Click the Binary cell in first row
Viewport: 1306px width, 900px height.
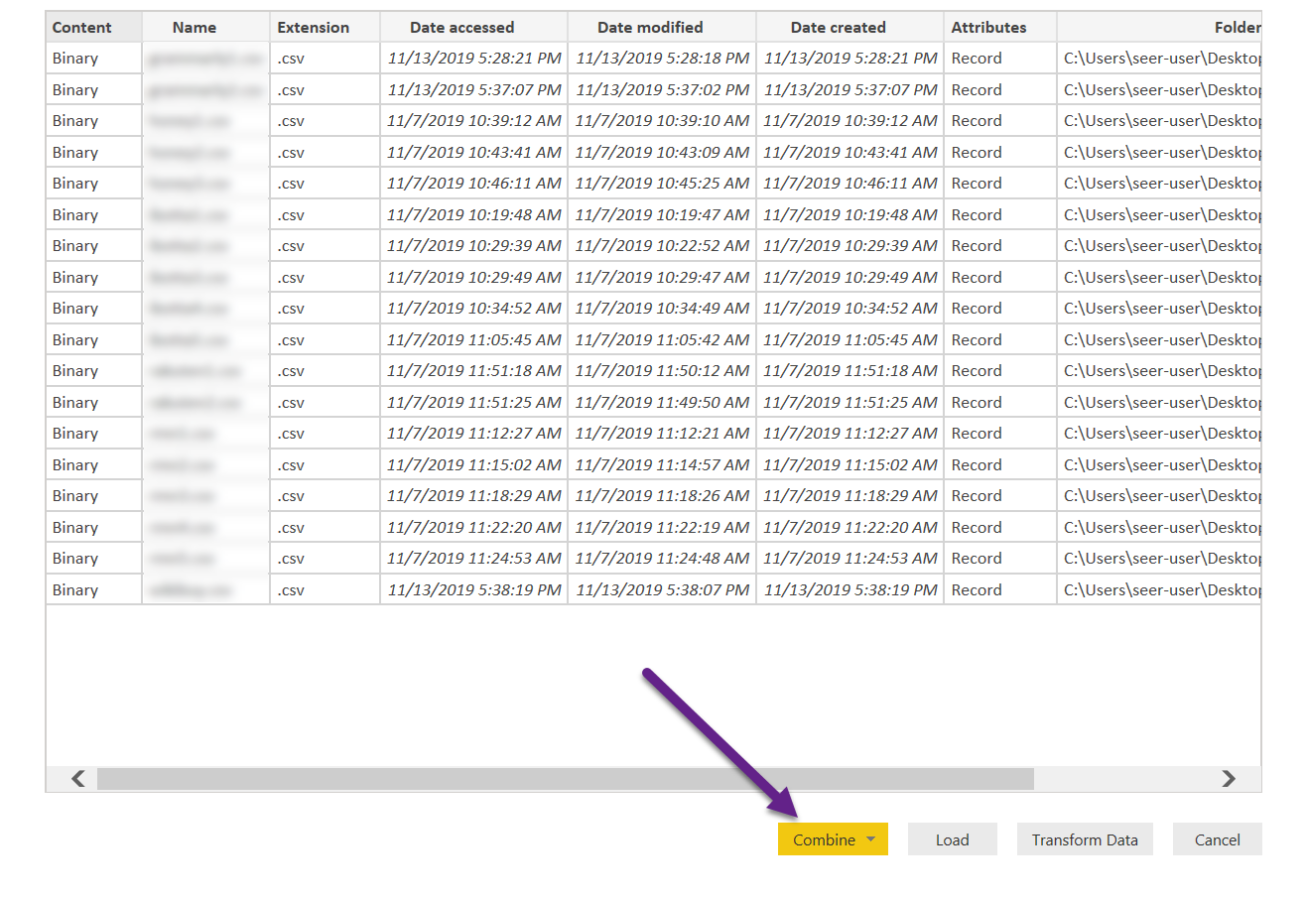[76, 58]
